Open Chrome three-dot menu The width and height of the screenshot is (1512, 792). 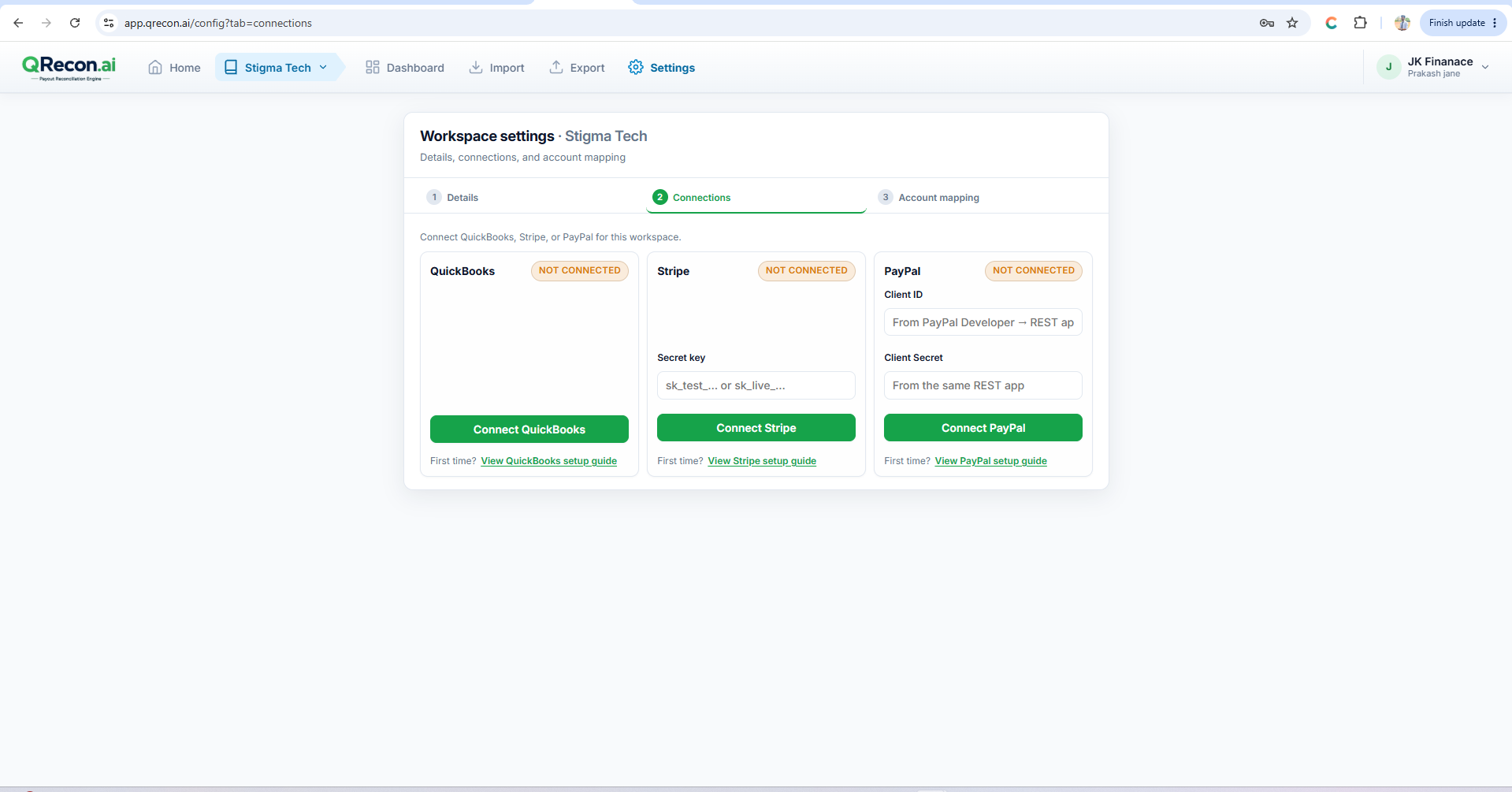pos(1495,23)
